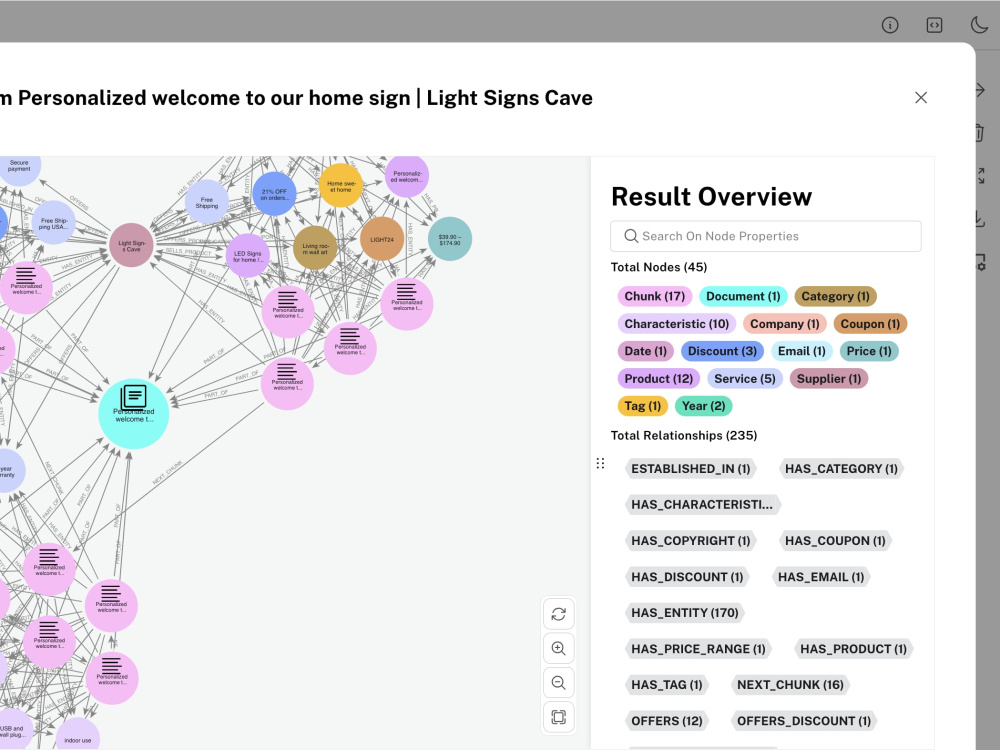Select the Characteristic (10) label
This screenshot has width=1000, height=750.
click(677, 324)
